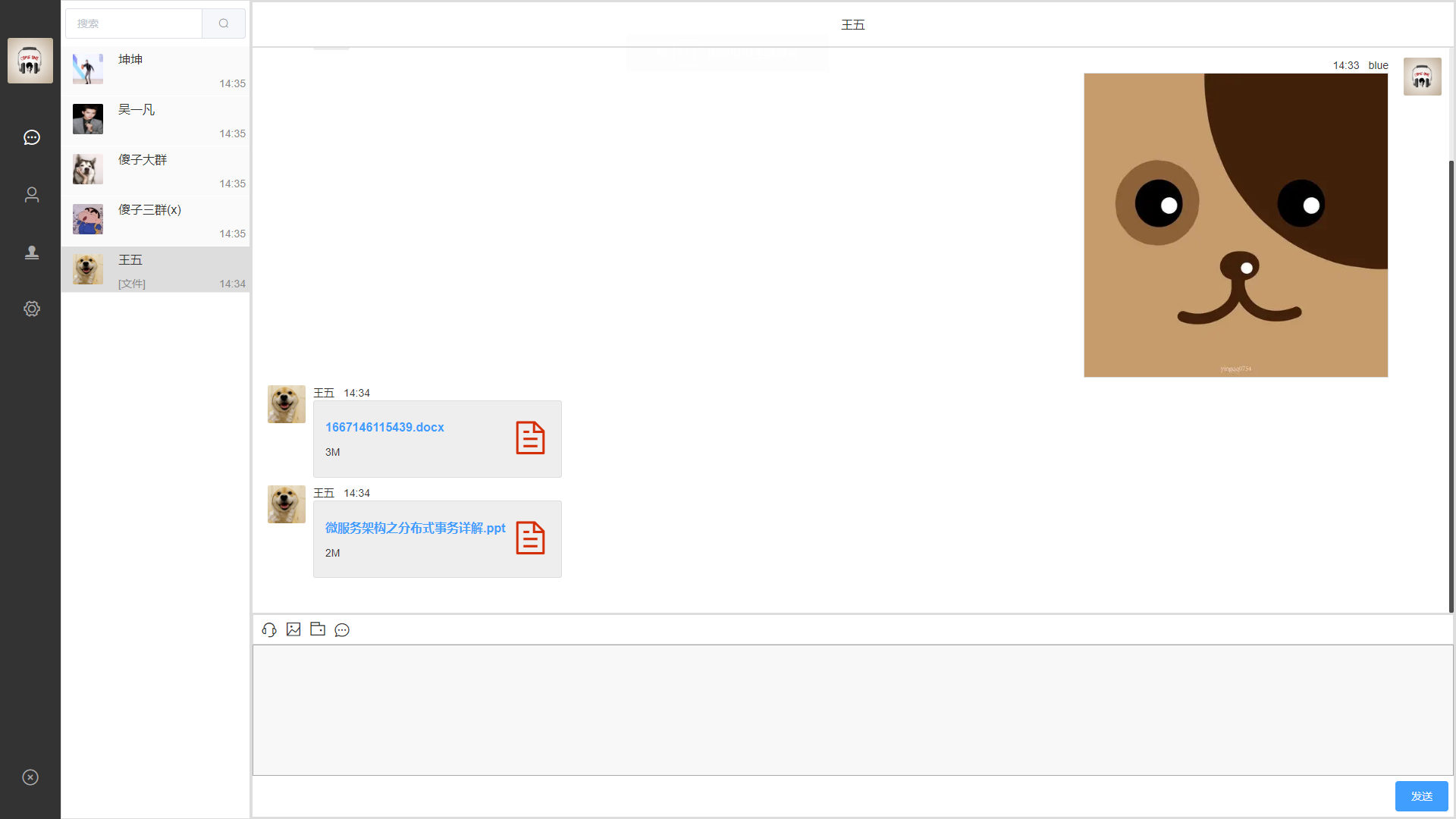The width and height of the screenshot is (1456, 819).
Task: Select the 吴一凡 conversation
Action: pyautogui.click(x=155, y=121)
